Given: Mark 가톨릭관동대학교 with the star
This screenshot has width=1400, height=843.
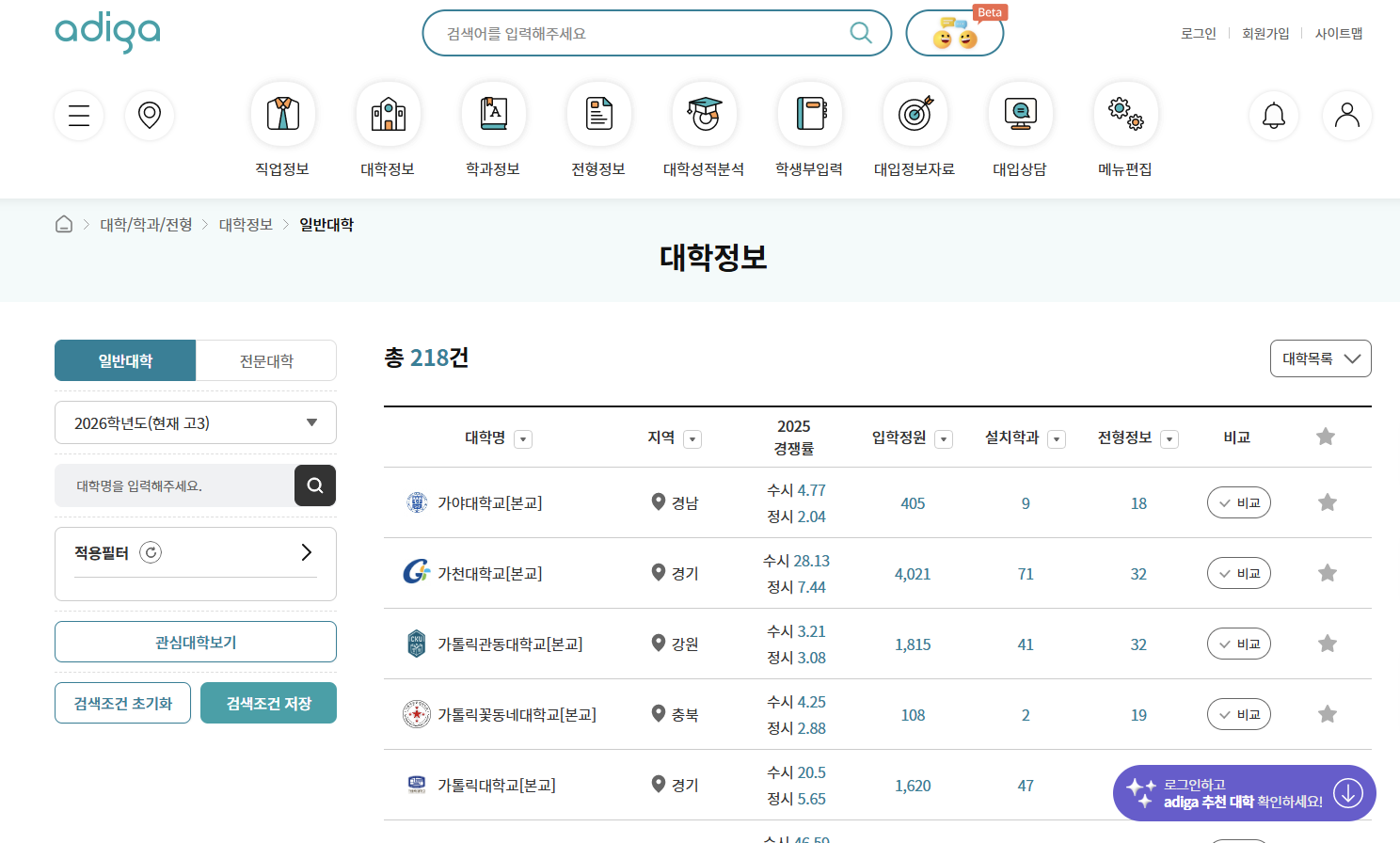Looking at the screenshot, I should (x=1327, y=644).
